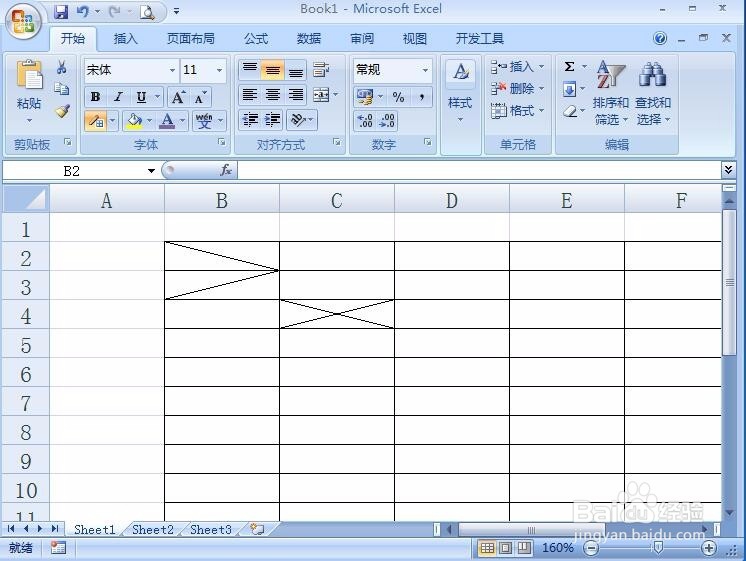Screen dimensions: 746x561
Task: Set bottom vertical alignment
Action: click(296, 70)
